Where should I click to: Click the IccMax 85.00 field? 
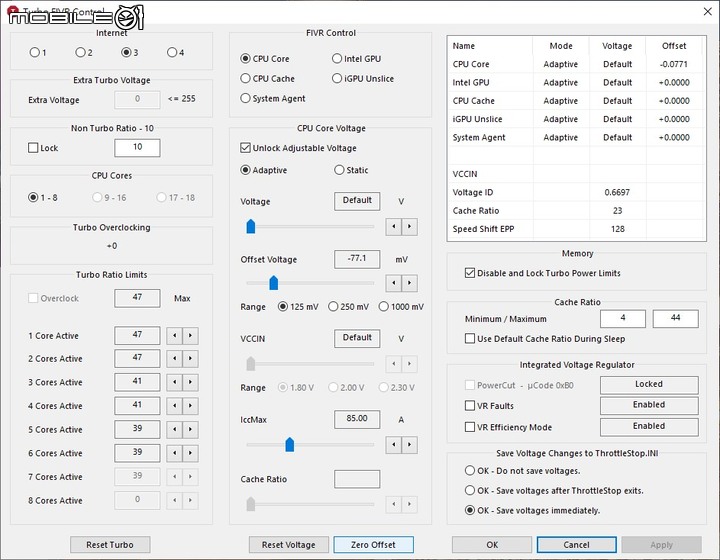point(357,419)
